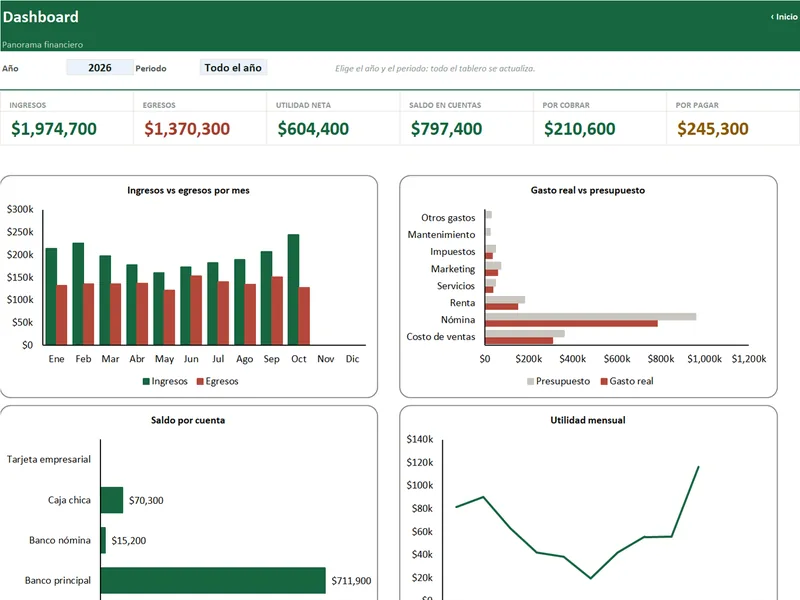
Task: Click the Caja chica balance bar
Action: 112,500
